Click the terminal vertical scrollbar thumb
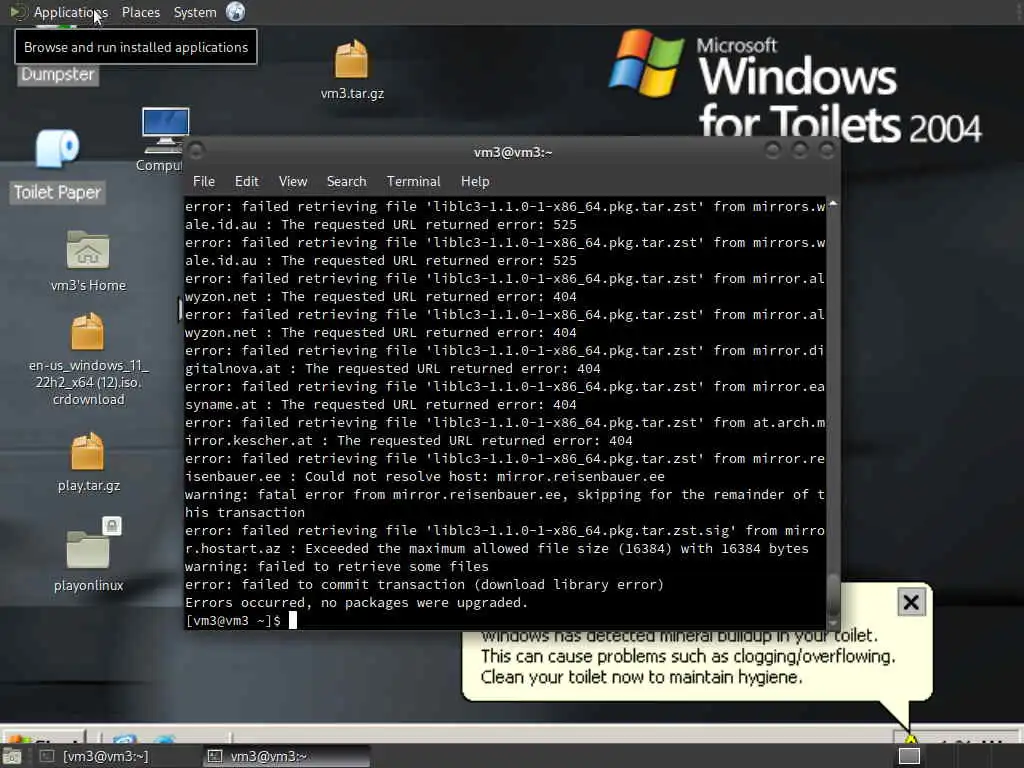The width and height of the screenshot is (1024, 768). [833, 594]
